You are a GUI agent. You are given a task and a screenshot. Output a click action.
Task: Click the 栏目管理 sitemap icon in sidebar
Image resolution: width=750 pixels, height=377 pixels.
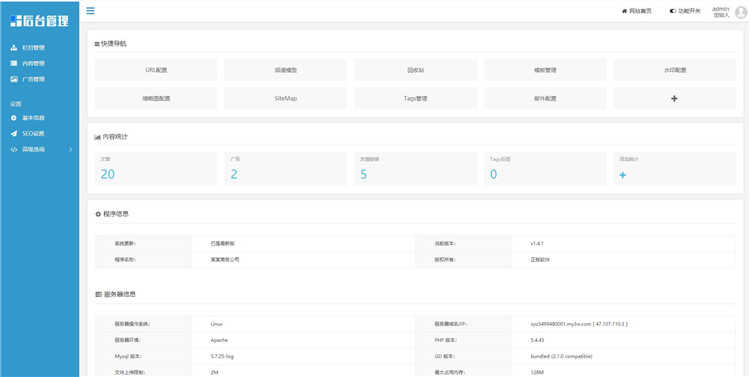coord(14,48)
